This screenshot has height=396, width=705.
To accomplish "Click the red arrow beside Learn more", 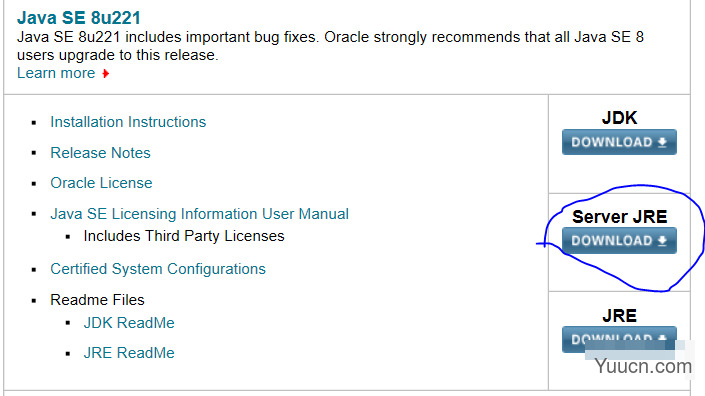I will (106, 73).
